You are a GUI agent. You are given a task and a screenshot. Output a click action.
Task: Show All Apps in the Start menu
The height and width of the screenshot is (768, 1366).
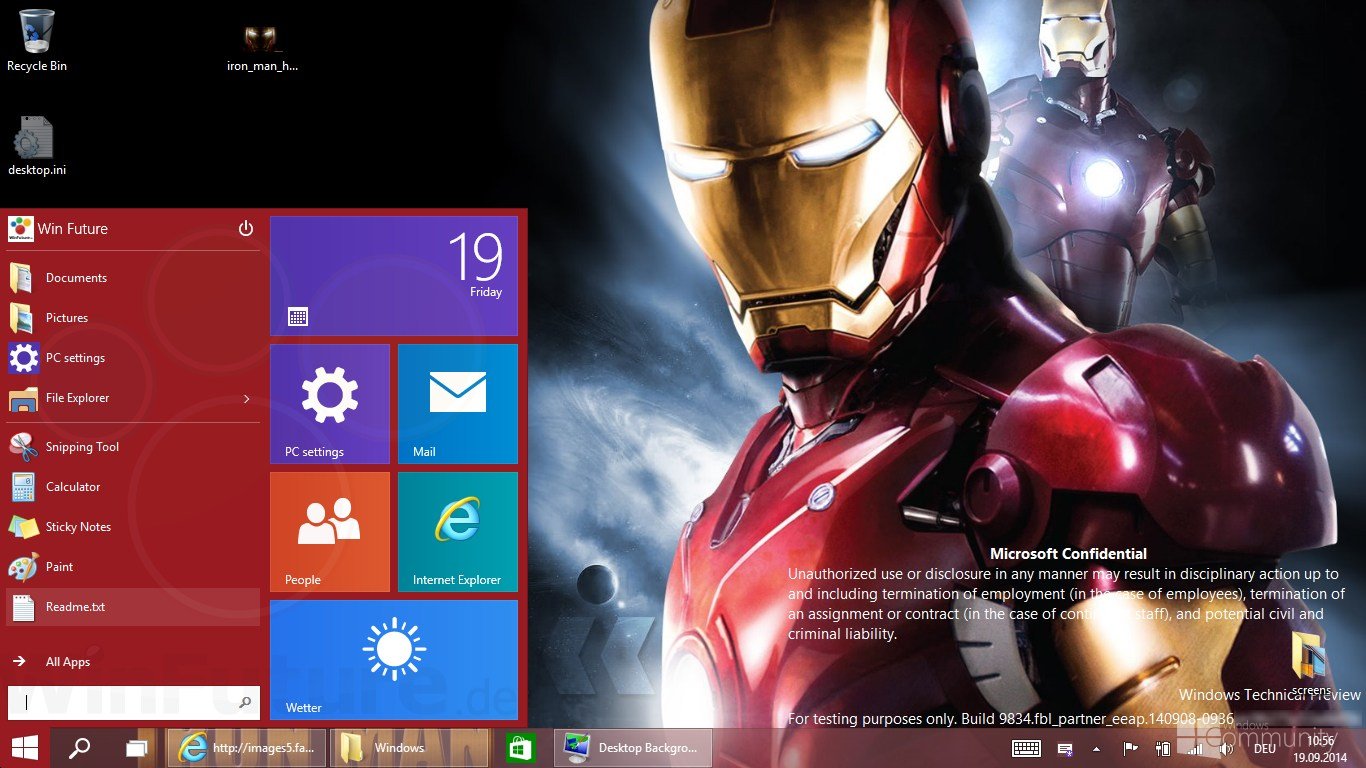pos(133,662)
